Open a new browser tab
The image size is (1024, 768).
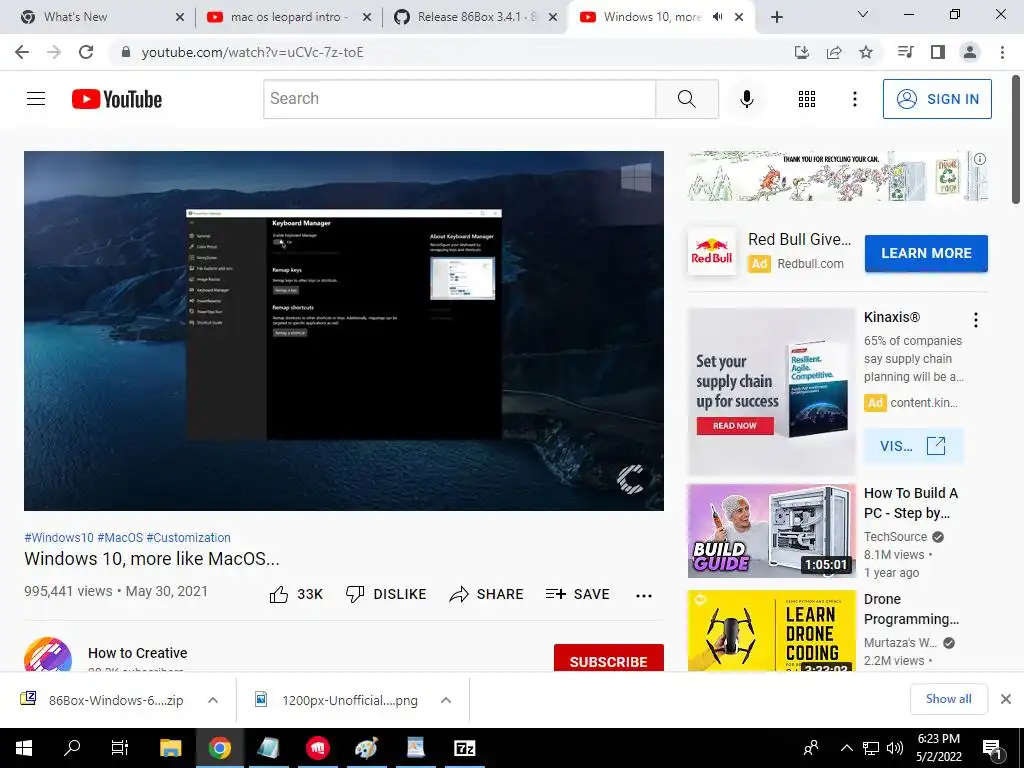[x=776, y=17]
